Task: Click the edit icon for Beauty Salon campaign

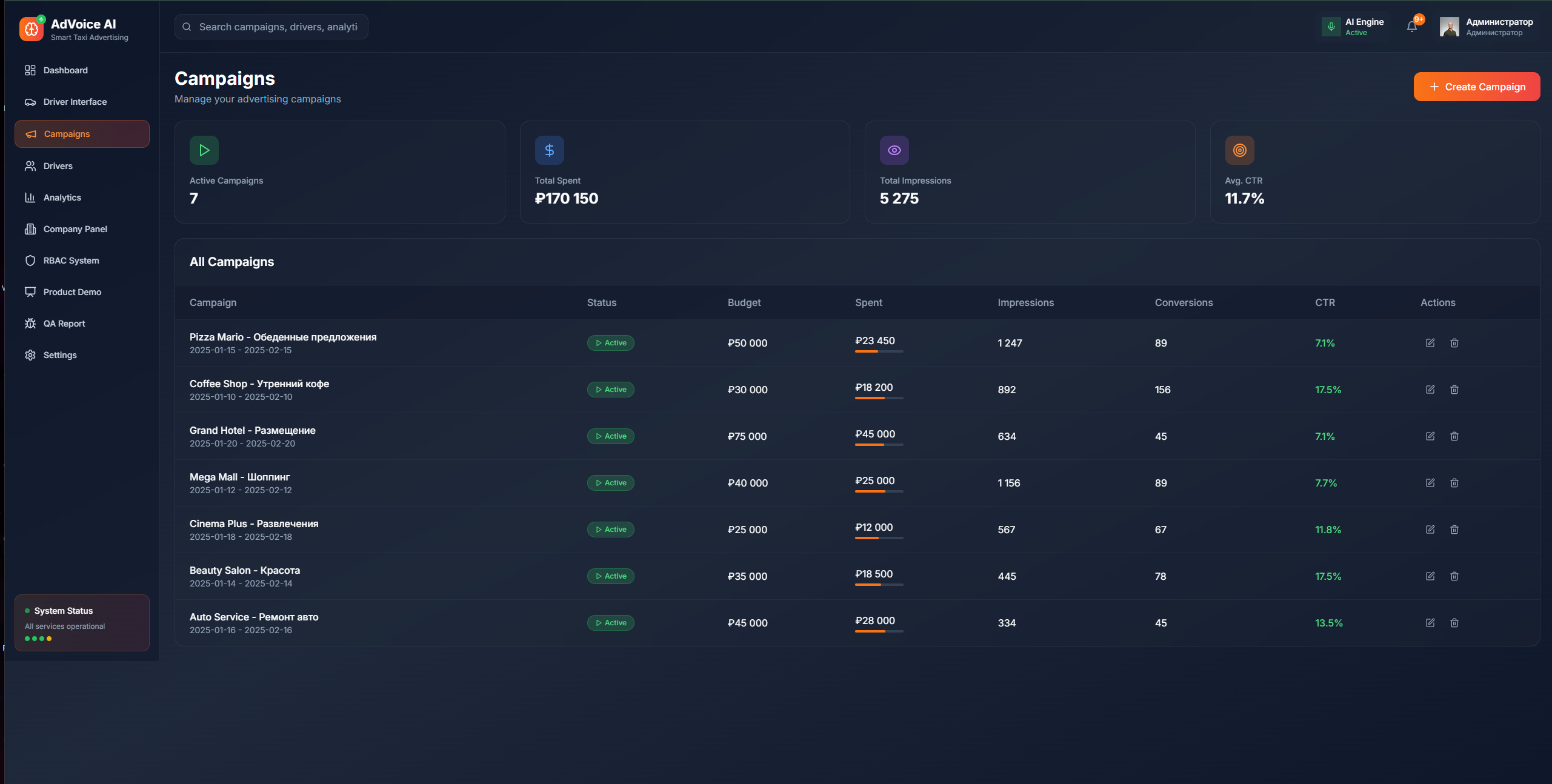Action: tap(1430, 576)
